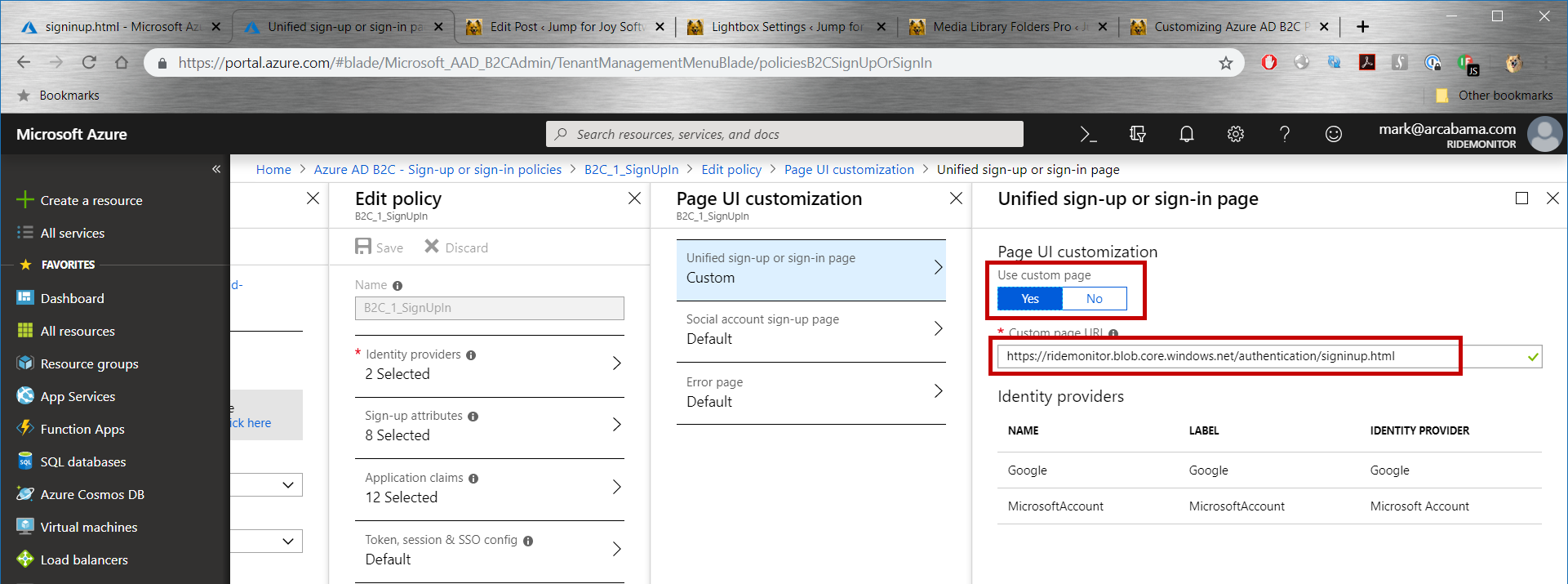
Task: Switch to the Edit Post Jump for Joy tab
Action: coord(564,27)
